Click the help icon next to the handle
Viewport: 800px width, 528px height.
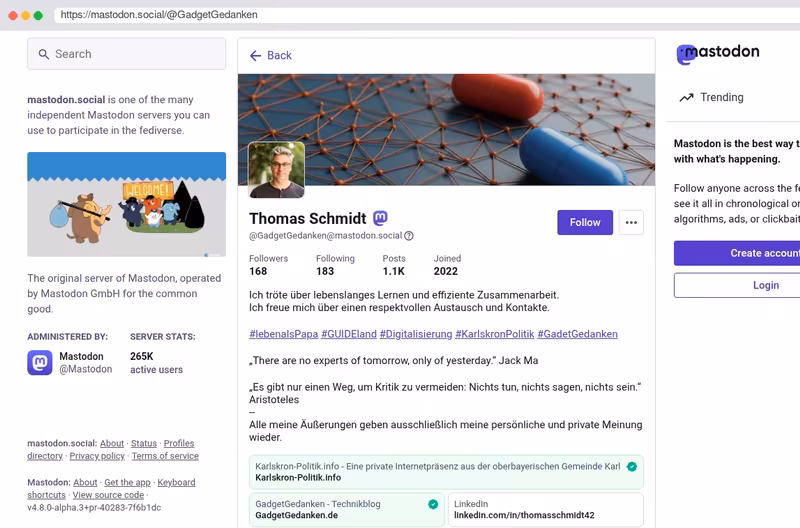point(409,236)
